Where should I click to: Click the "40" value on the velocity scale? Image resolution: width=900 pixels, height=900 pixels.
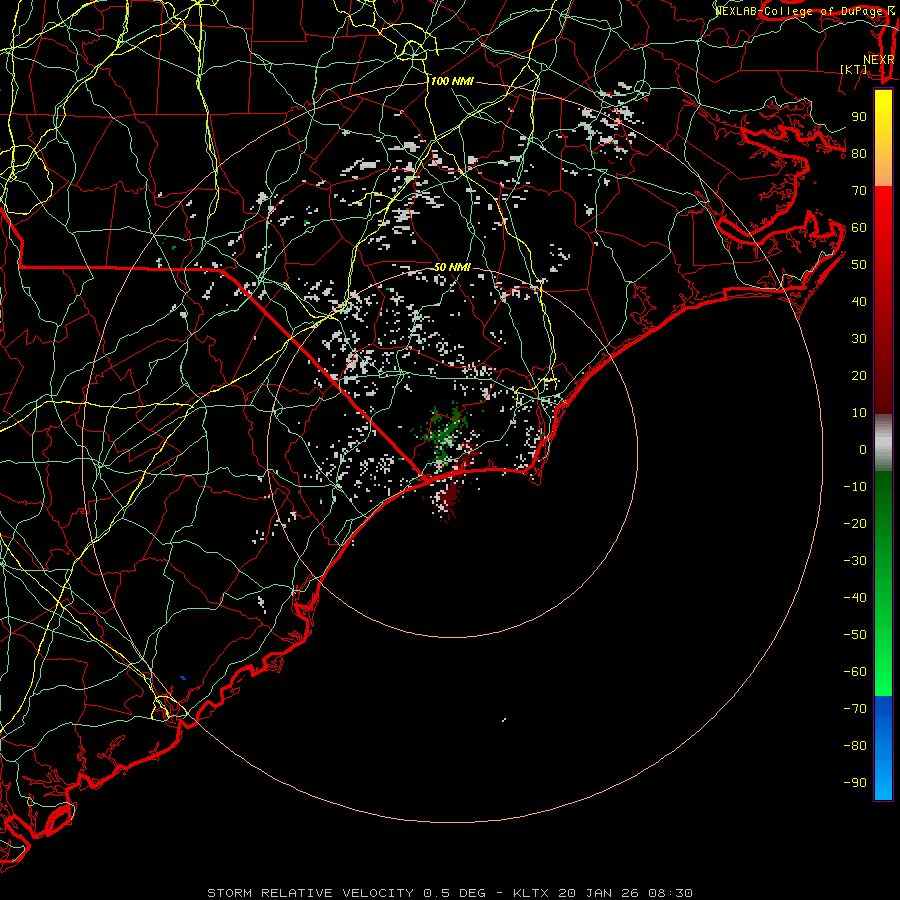click(859, 302)
